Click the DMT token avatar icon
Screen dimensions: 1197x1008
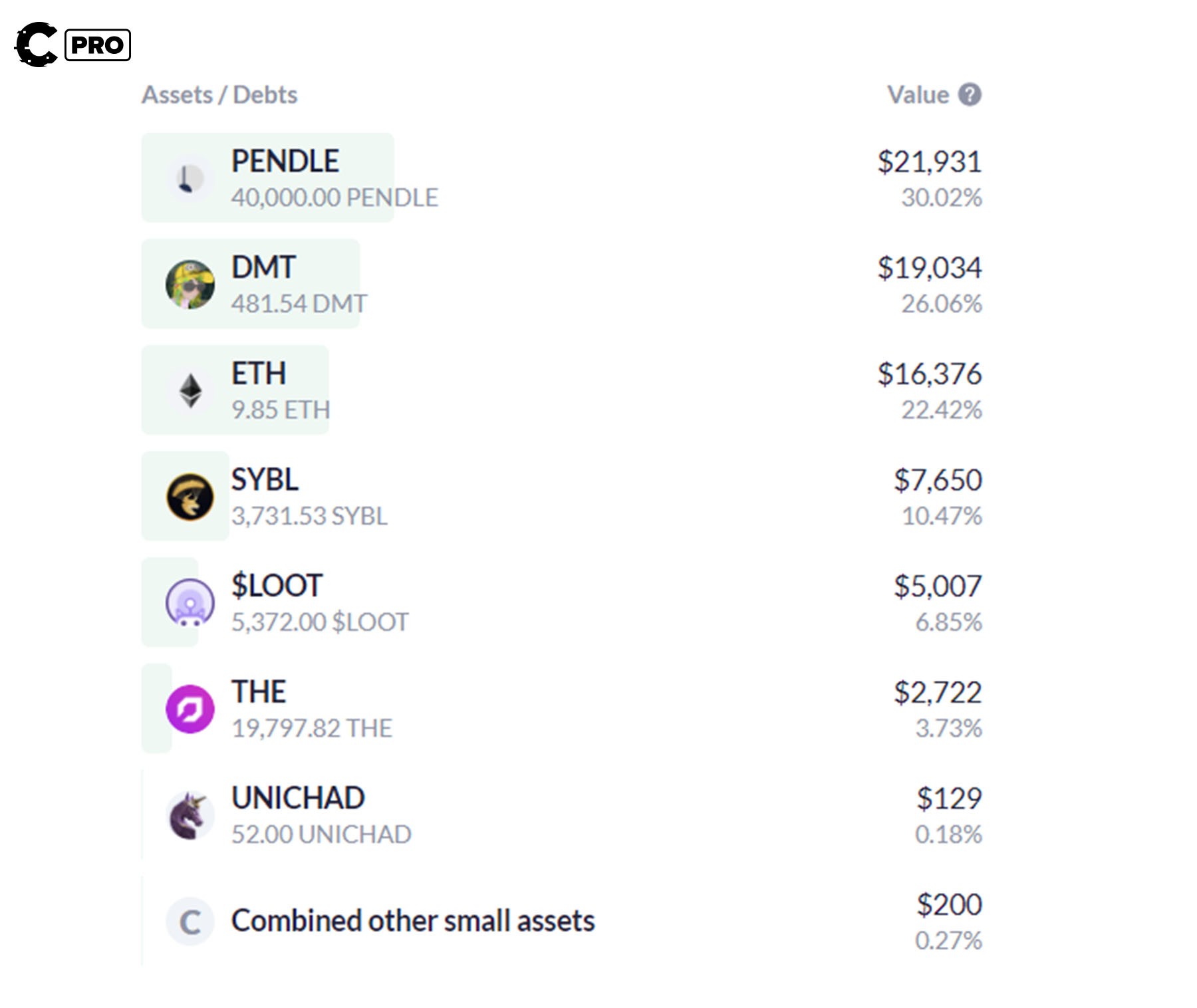[190, 285]
